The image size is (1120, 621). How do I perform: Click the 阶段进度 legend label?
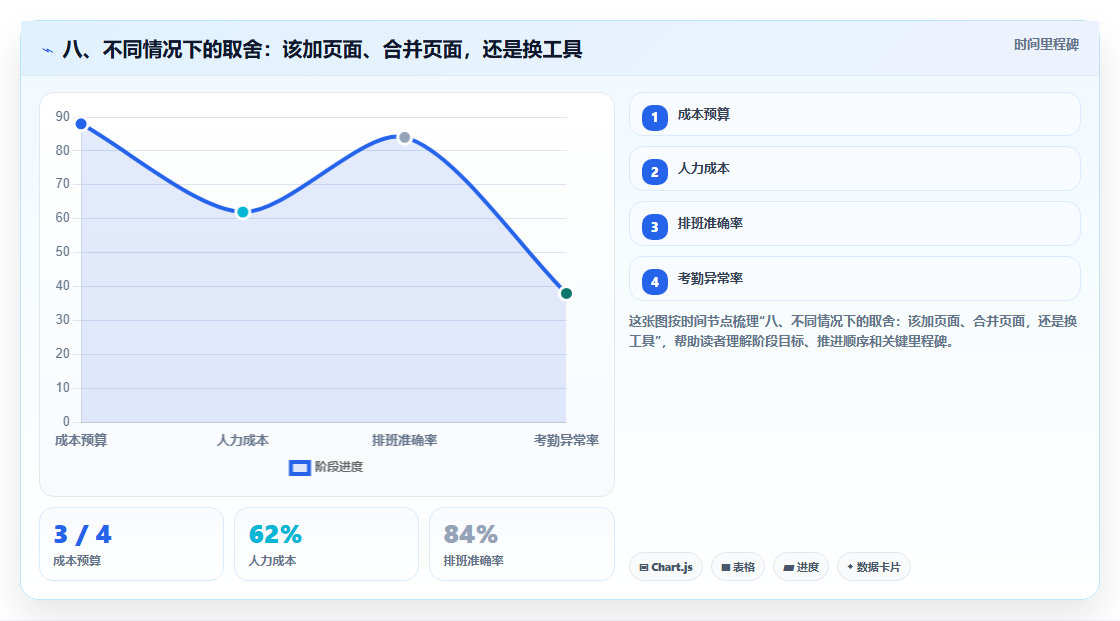click(x=339, y=467)
